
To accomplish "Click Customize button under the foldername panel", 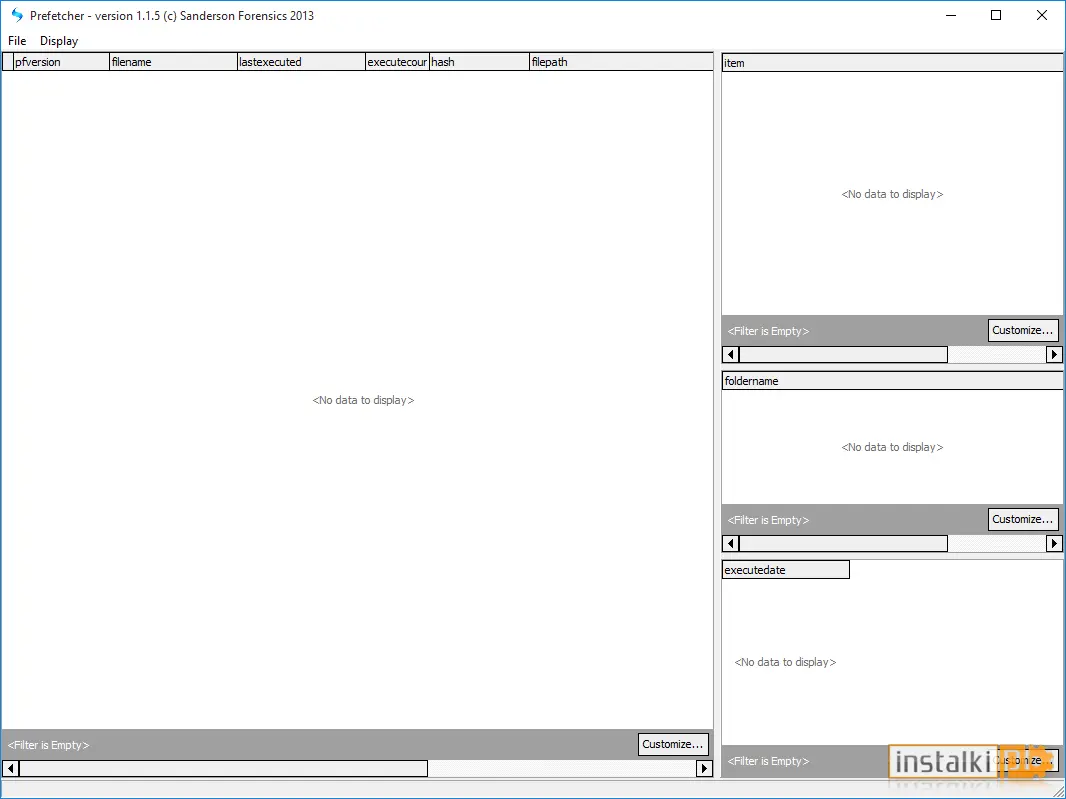I will [1023, 520].
